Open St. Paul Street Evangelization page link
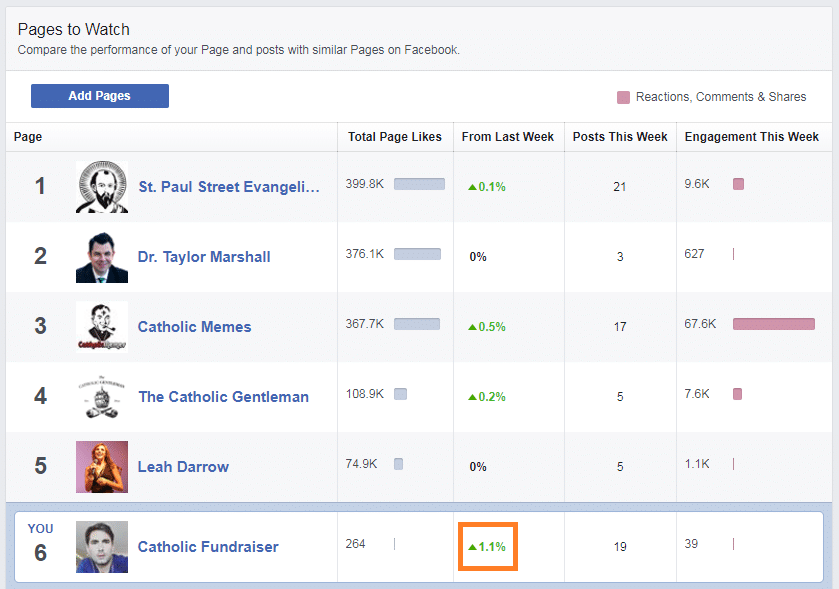 [229, 187]
